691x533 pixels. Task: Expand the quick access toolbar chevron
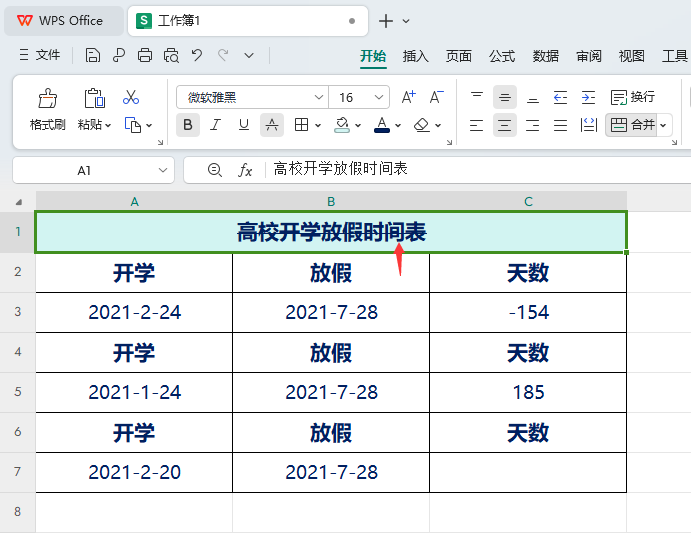tap(249, 56)
